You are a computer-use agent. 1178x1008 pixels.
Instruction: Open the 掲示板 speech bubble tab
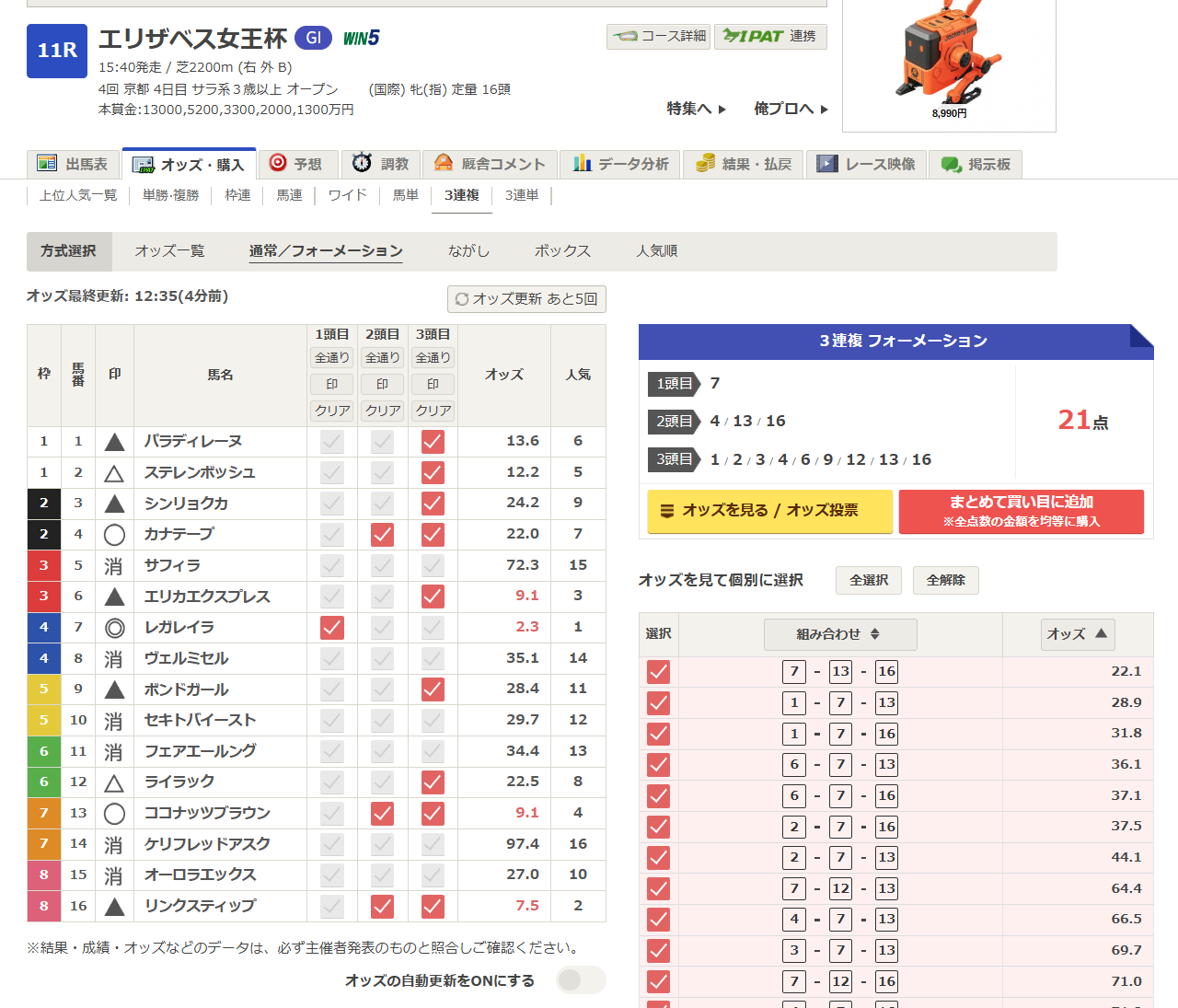click(x=951, y=165)
